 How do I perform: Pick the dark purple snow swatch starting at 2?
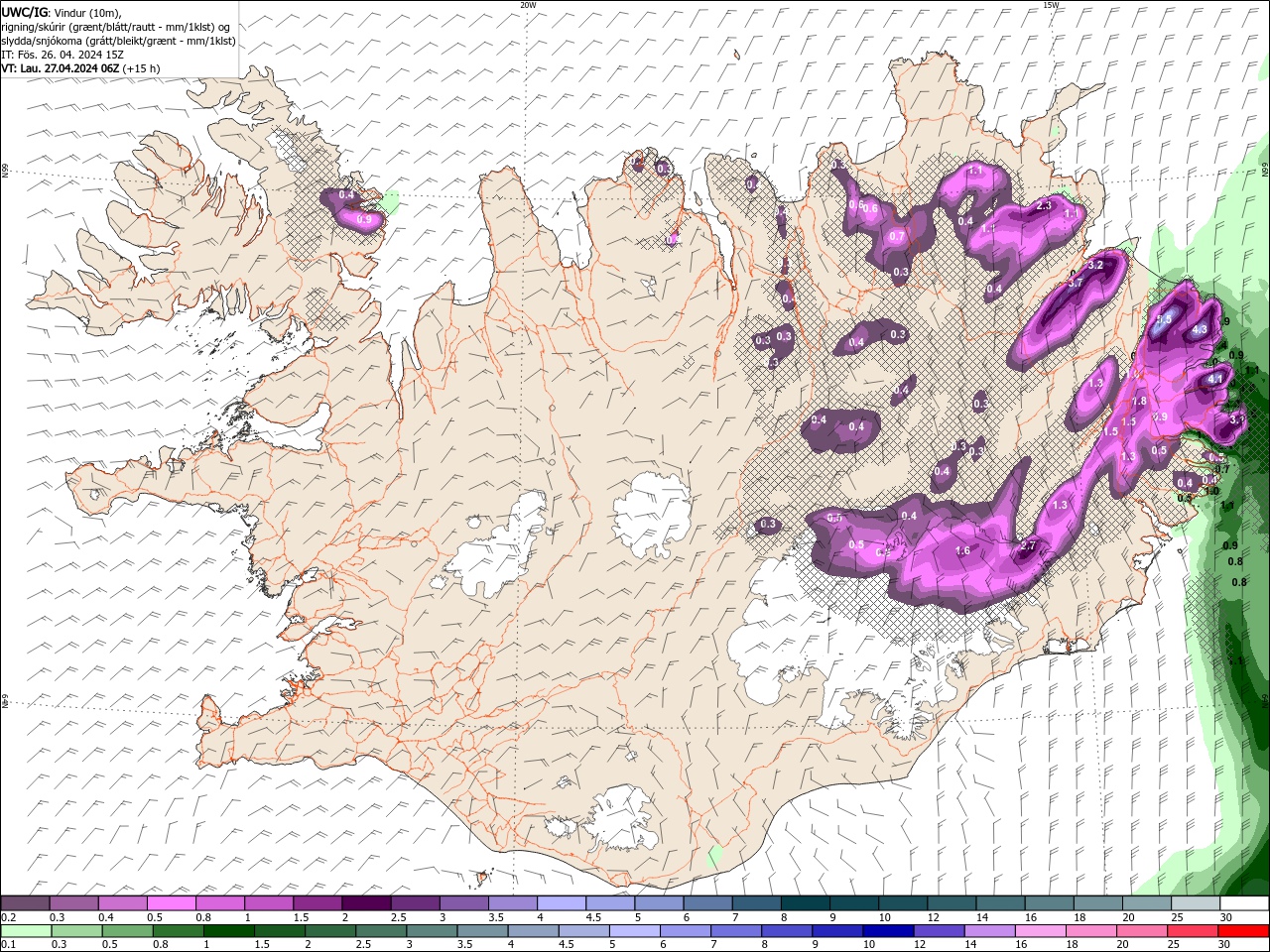click(365, 903)
